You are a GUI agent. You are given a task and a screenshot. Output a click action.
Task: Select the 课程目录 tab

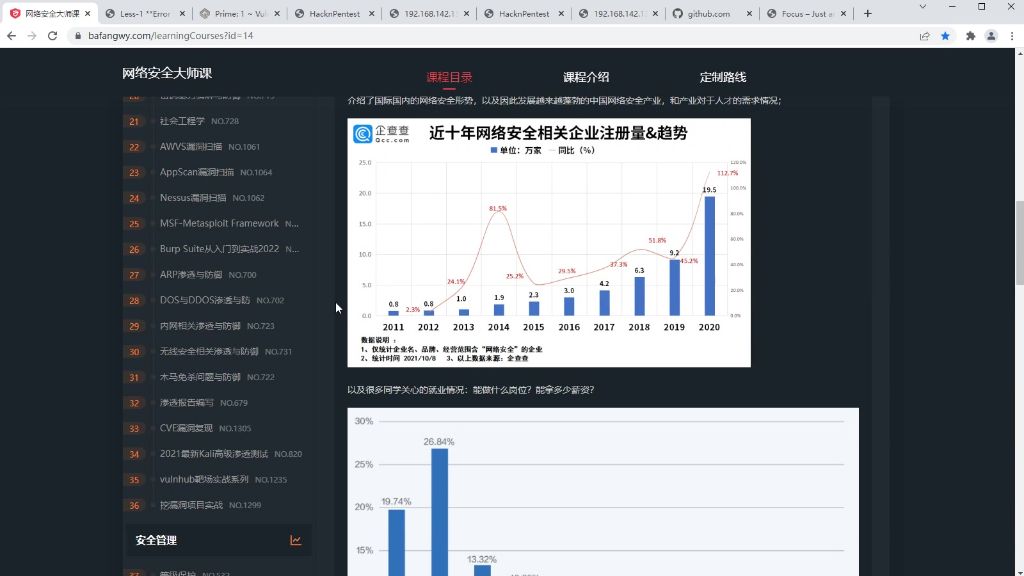click(x=449, y=77)
